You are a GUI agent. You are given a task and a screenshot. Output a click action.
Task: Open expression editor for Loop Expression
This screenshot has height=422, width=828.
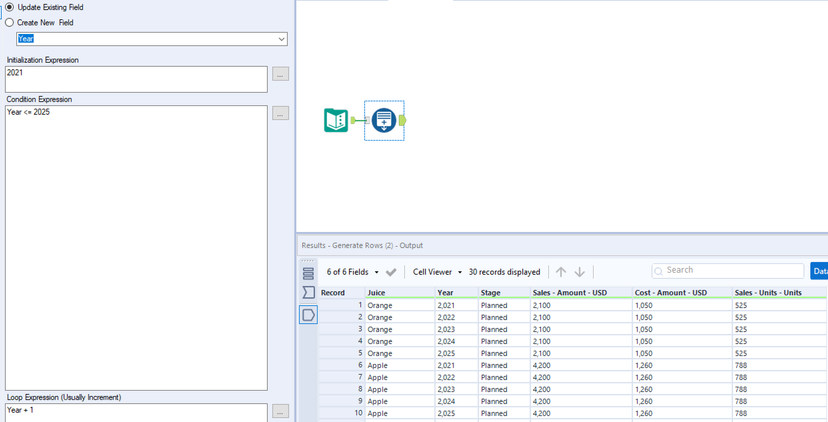pyautogui.click(x=280, y=411)
